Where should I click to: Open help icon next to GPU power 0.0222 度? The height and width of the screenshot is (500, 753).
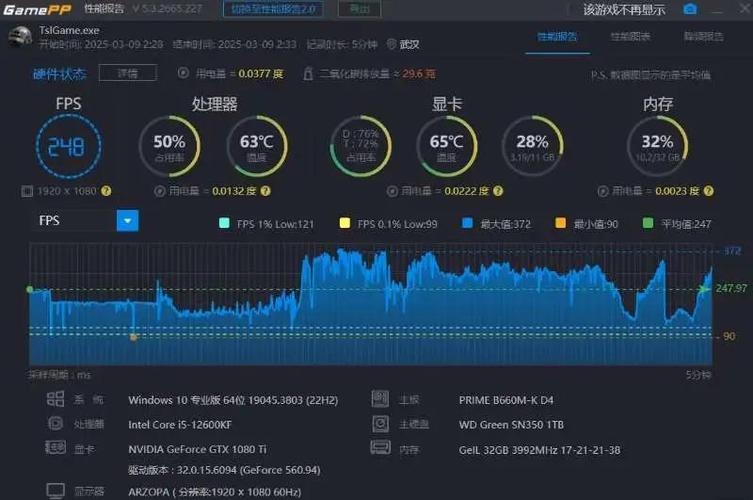(x=498, y=191)
